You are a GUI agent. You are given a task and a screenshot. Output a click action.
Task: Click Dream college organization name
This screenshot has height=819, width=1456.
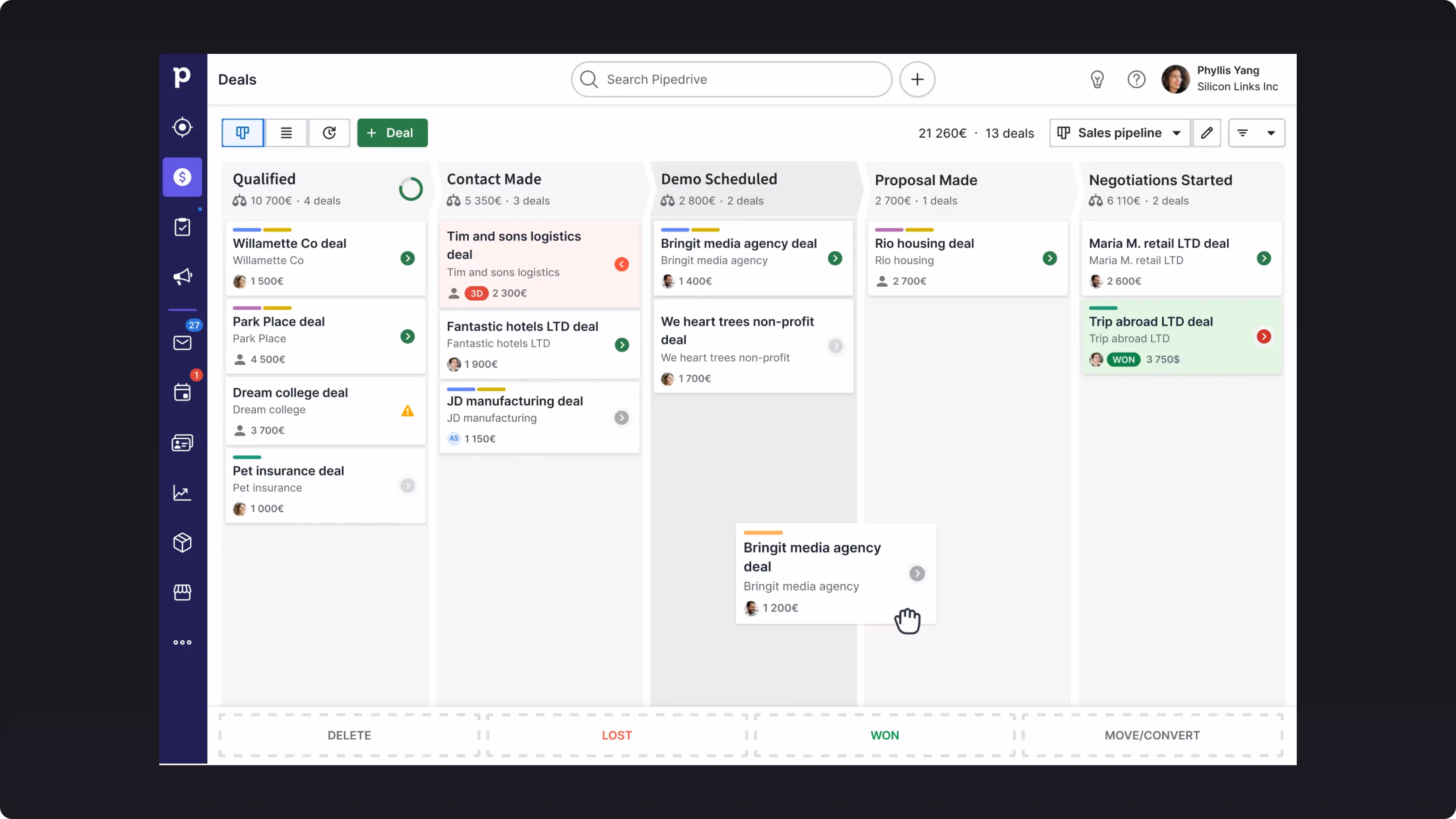click(269, 410)
